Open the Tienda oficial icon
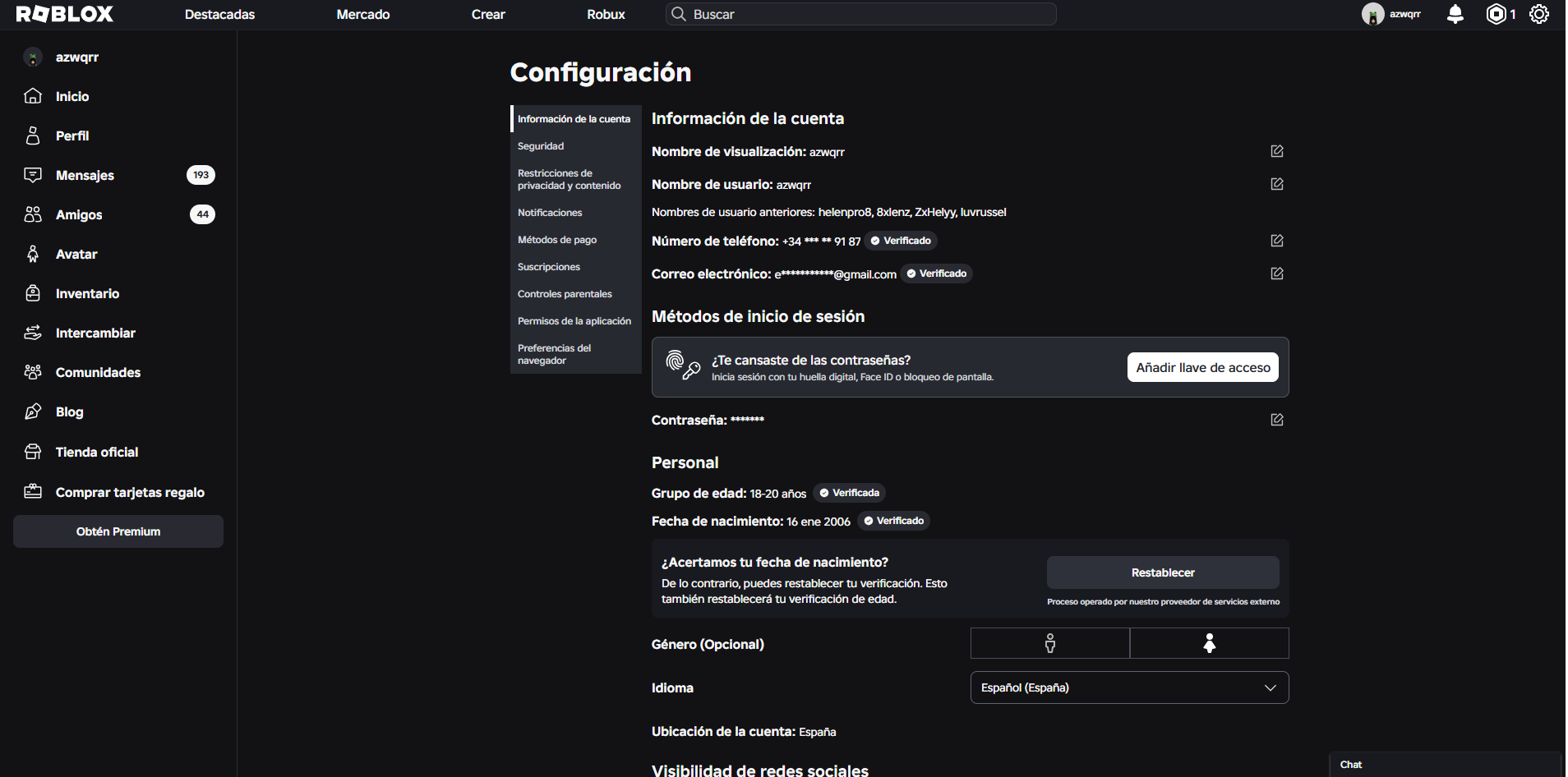The height and width of the screenshot is (777, 1568). (33, 452)
